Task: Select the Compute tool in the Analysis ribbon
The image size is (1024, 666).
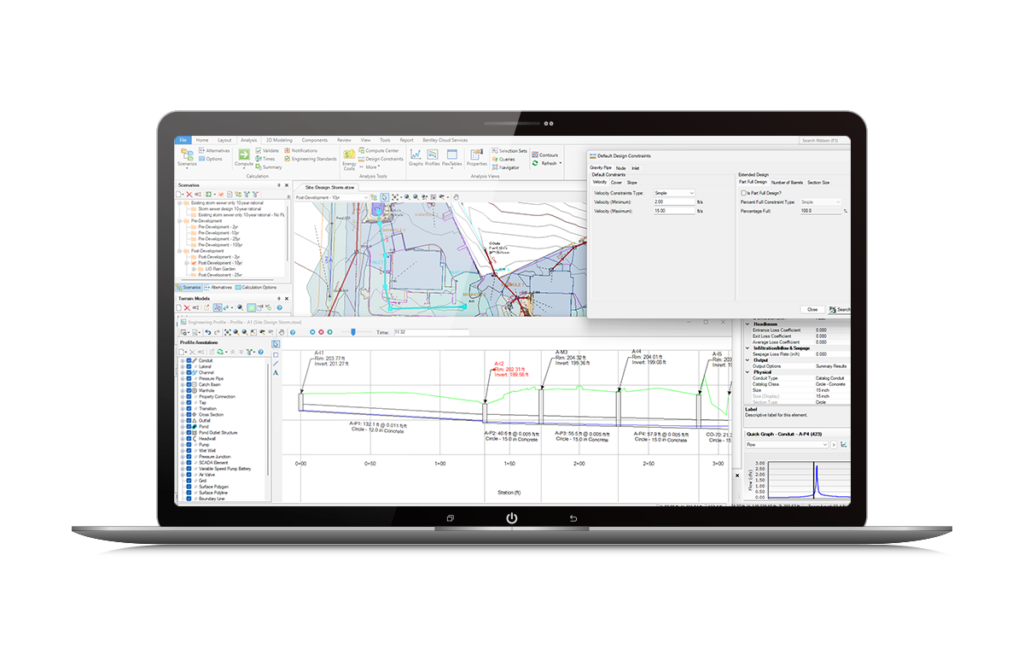Action: [242, 156]
